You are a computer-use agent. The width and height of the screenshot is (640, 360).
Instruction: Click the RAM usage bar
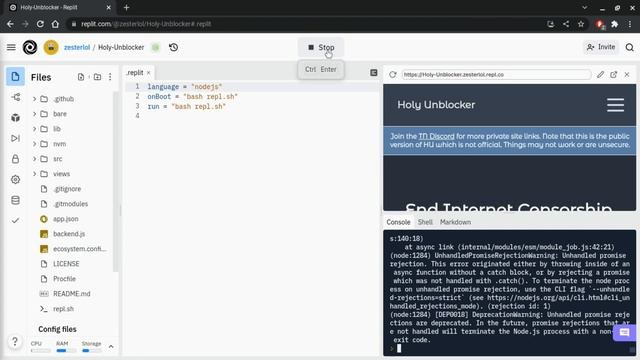(66, 351)
